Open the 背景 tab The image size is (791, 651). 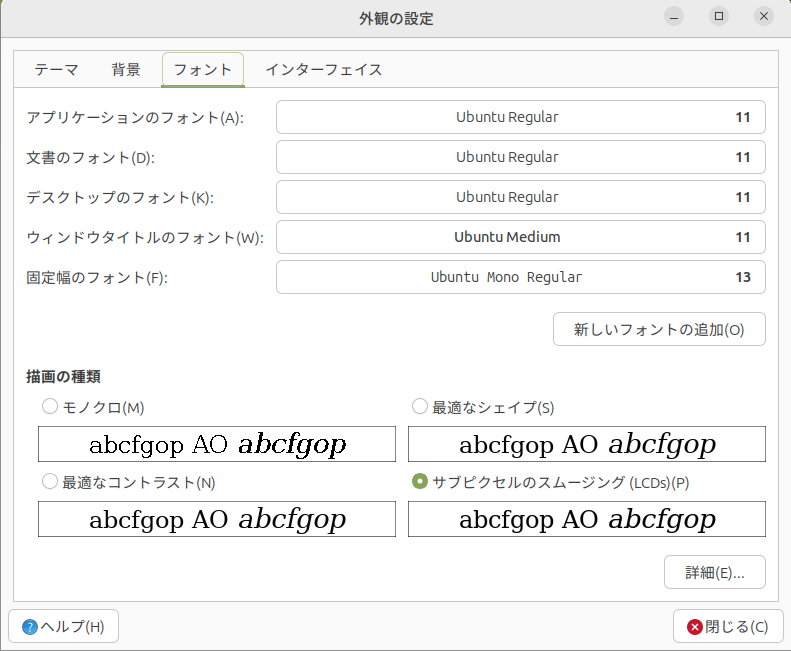coord(126,70)
